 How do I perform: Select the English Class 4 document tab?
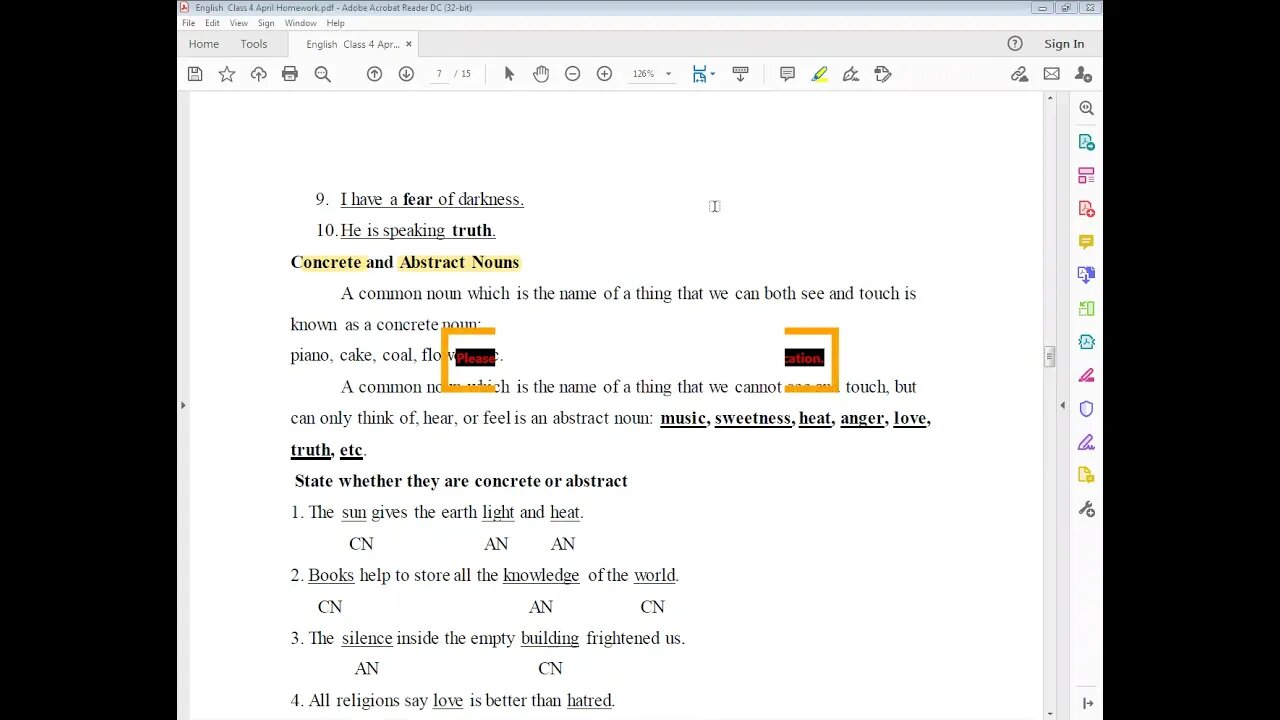[352, 44]
